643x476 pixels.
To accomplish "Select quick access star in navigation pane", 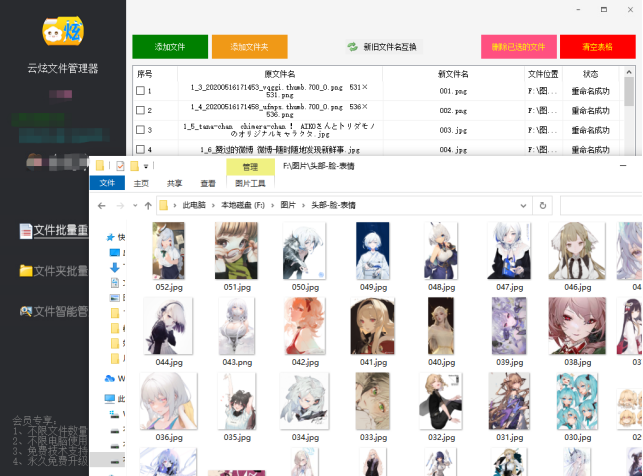I will coord(110,237).
